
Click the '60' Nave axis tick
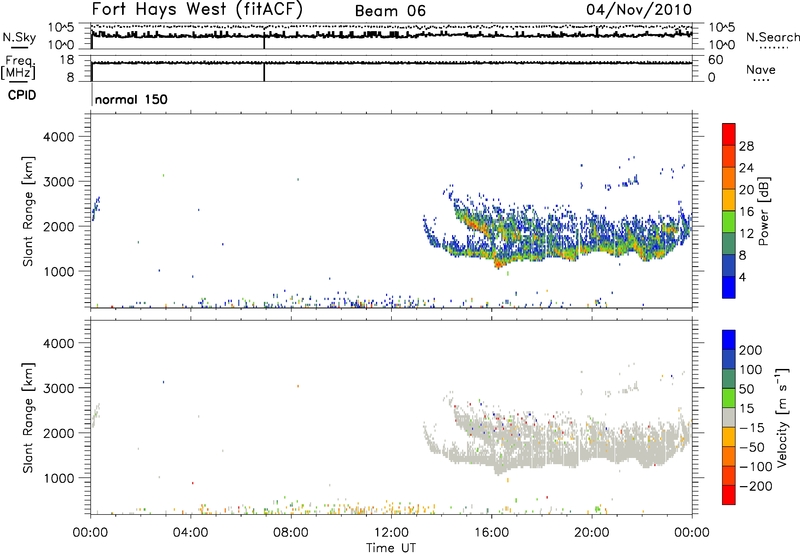pyautogui.click(x=716, y=60)
